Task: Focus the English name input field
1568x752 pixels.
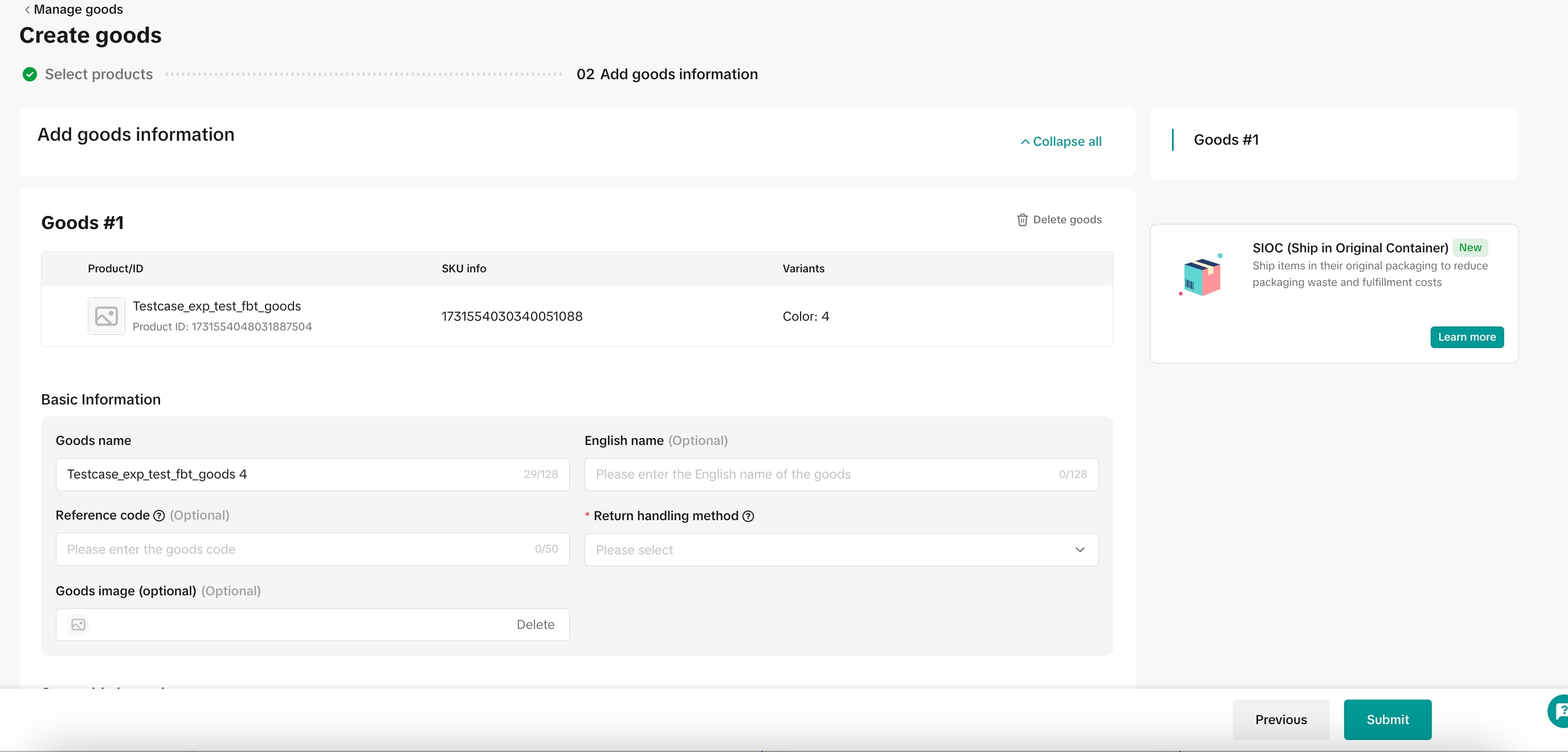Action: 822,475
